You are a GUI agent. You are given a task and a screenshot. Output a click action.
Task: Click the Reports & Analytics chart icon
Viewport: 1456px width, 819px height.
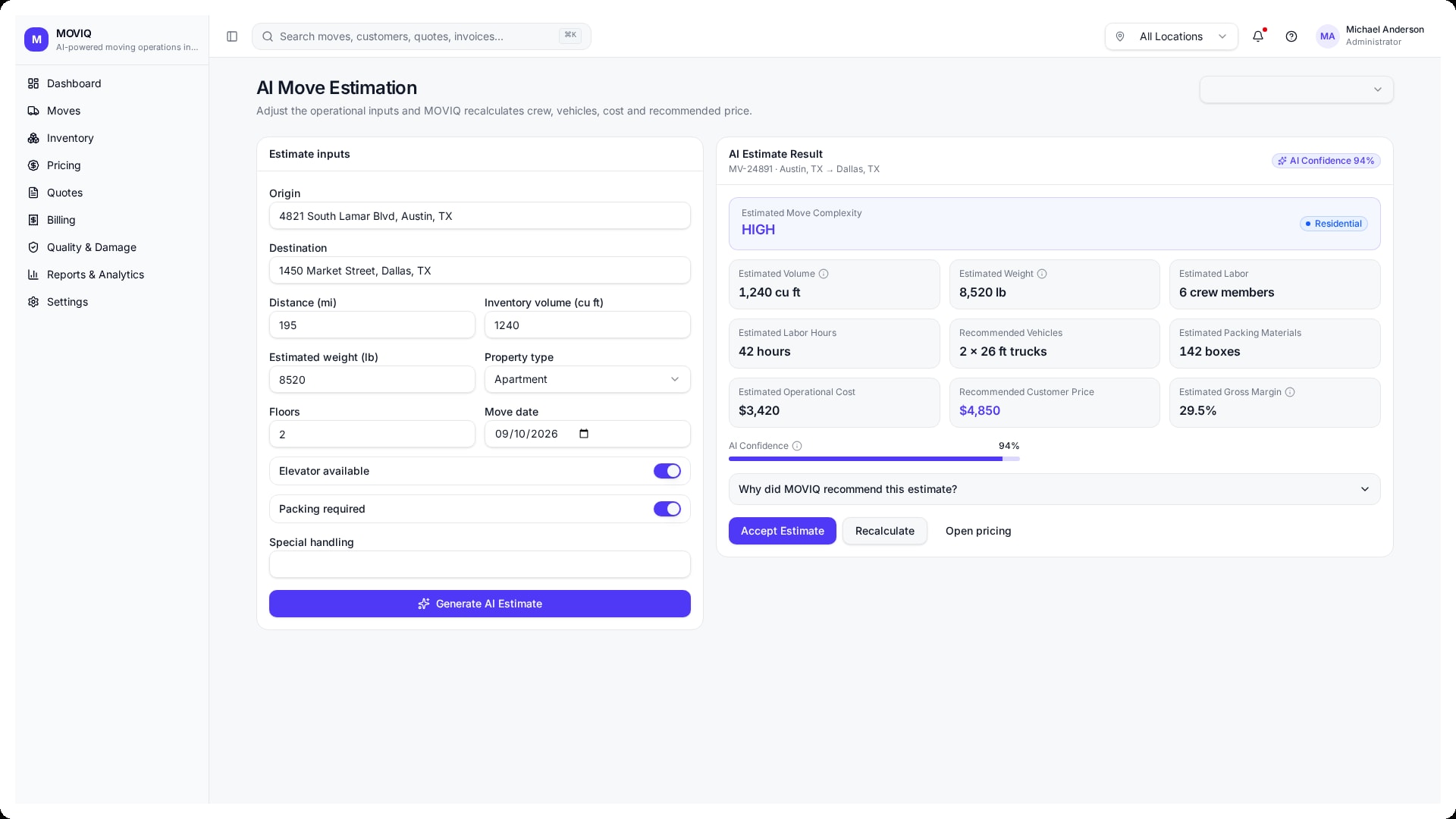33,275
